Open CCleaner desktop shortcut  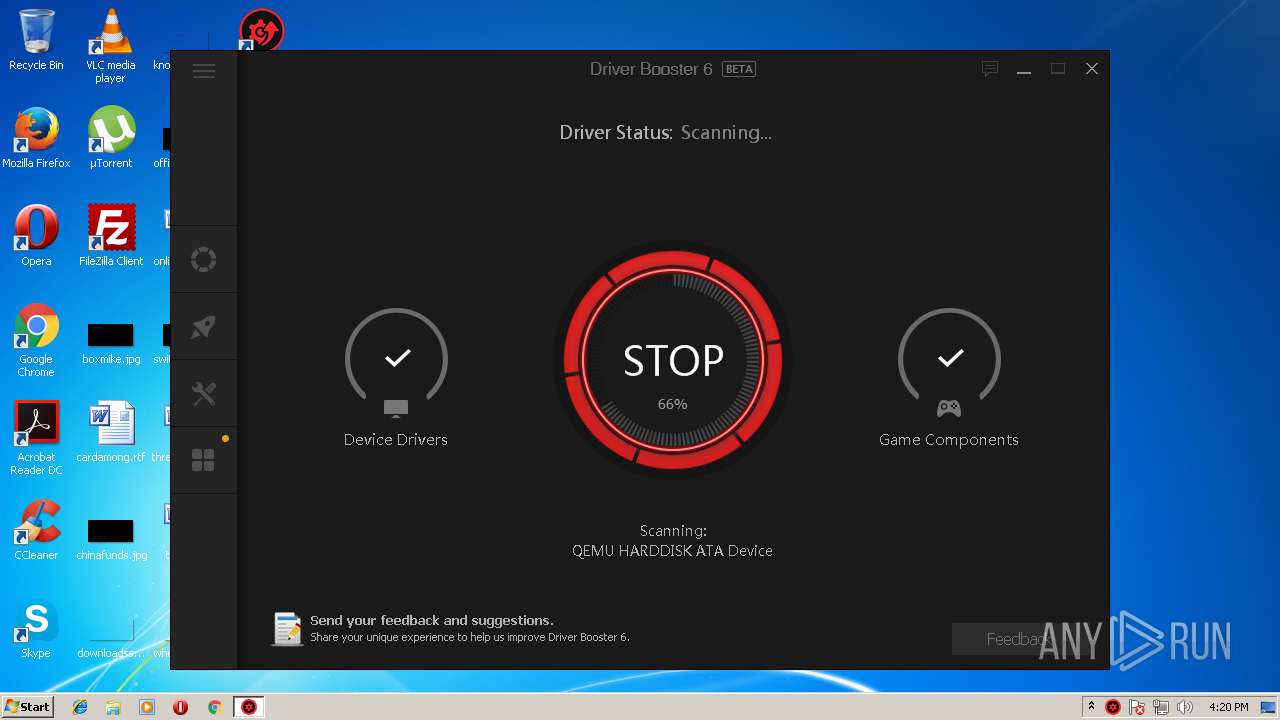pos(36,530)
